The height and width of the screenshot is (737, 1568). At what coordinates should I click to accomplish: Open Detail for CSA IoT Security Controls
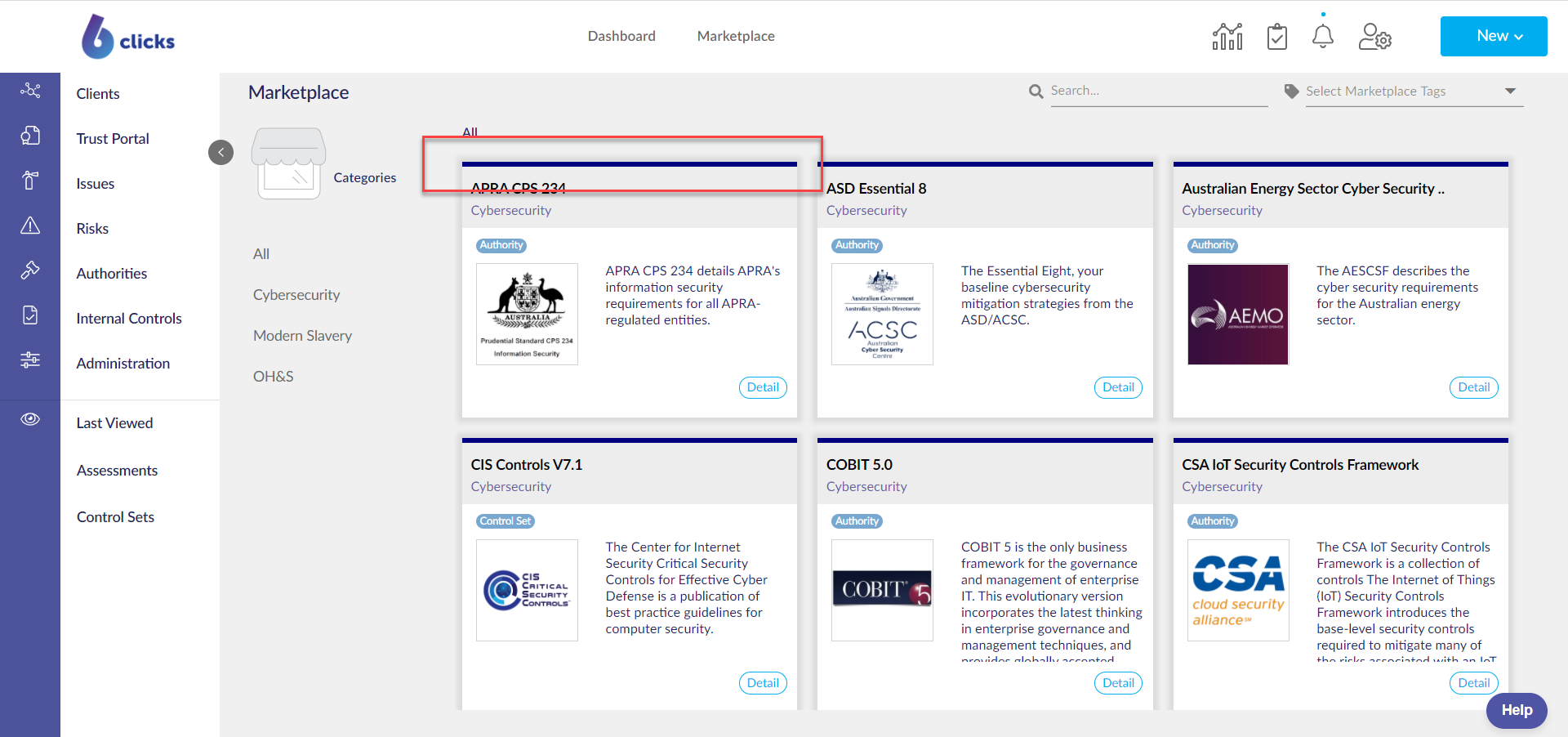pos(1474,683)
